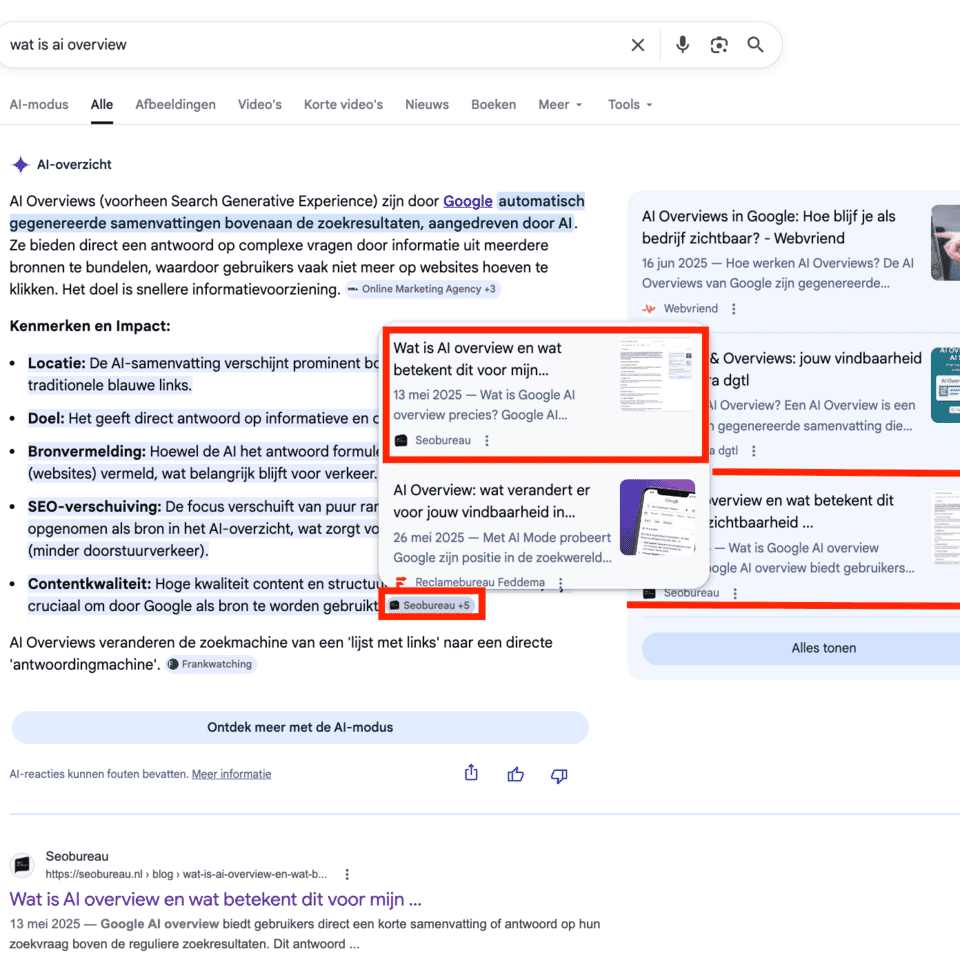Open the three-dot options next to ra dgtl
Image resolution: width=960 pixels, height=960 pixels.
(753, 449)
